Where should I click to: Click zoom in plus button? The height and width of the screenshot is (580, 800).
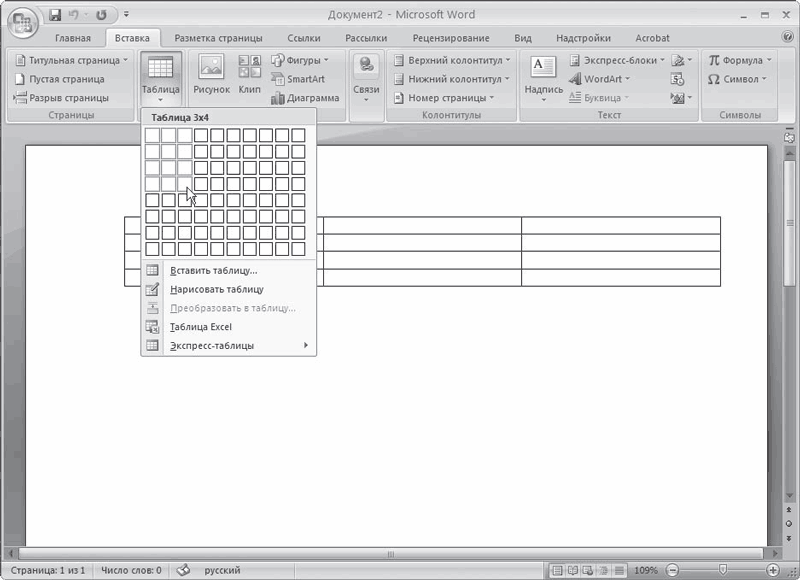coord(772,570)
